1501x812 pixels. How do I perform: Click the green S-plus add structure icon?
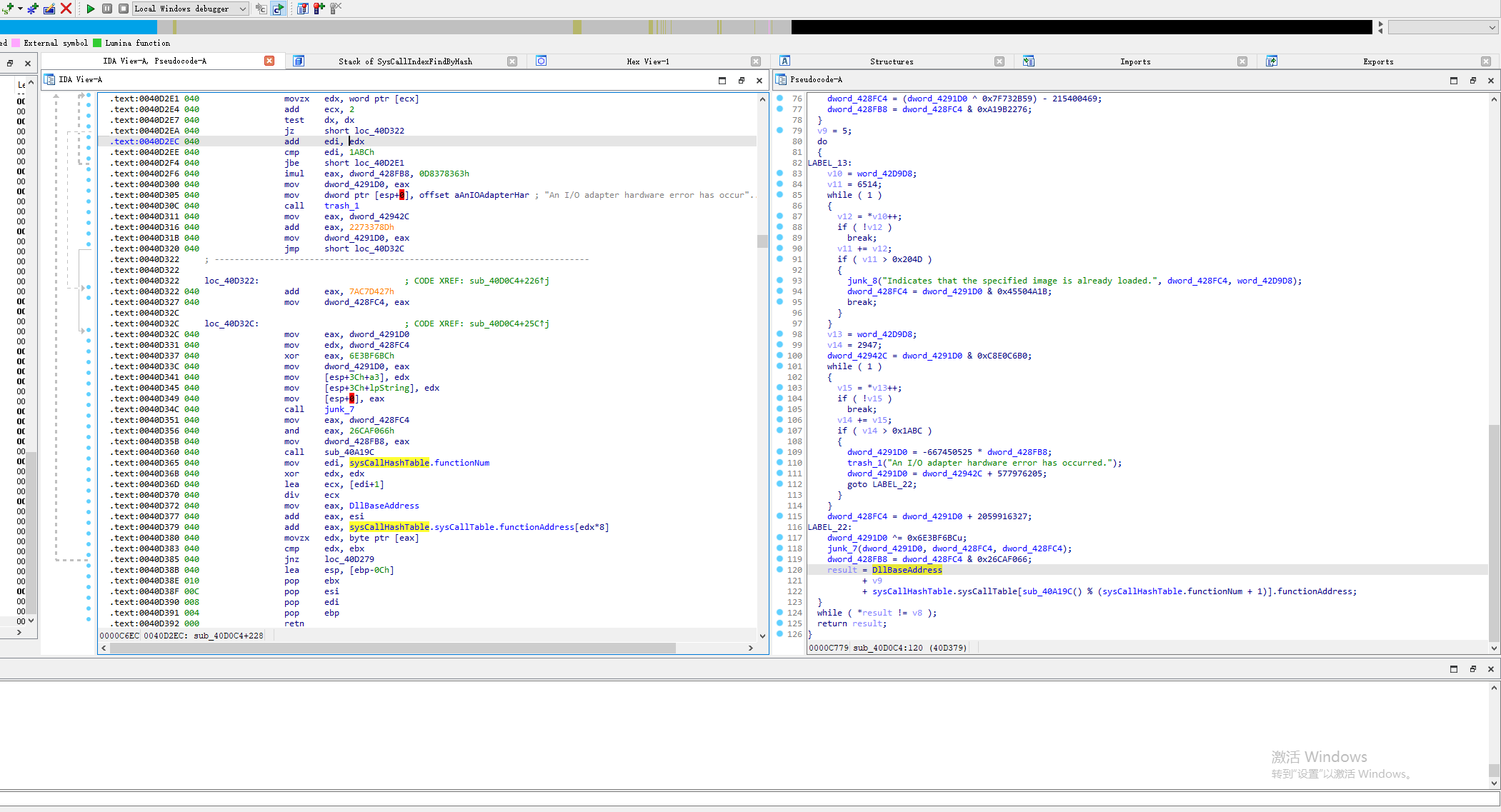coord(8,9)
